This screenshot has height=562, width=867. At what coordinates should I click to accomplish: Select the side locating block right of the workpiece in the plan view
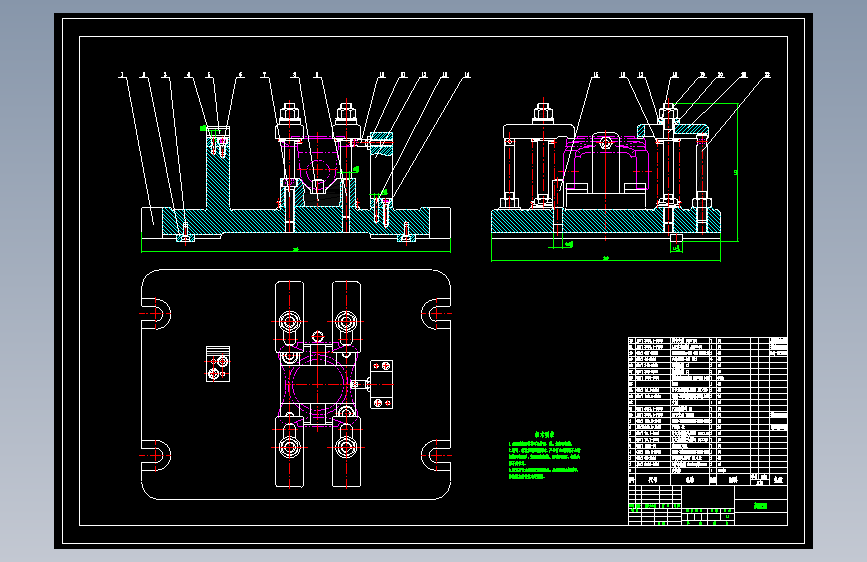click(381, 384)
